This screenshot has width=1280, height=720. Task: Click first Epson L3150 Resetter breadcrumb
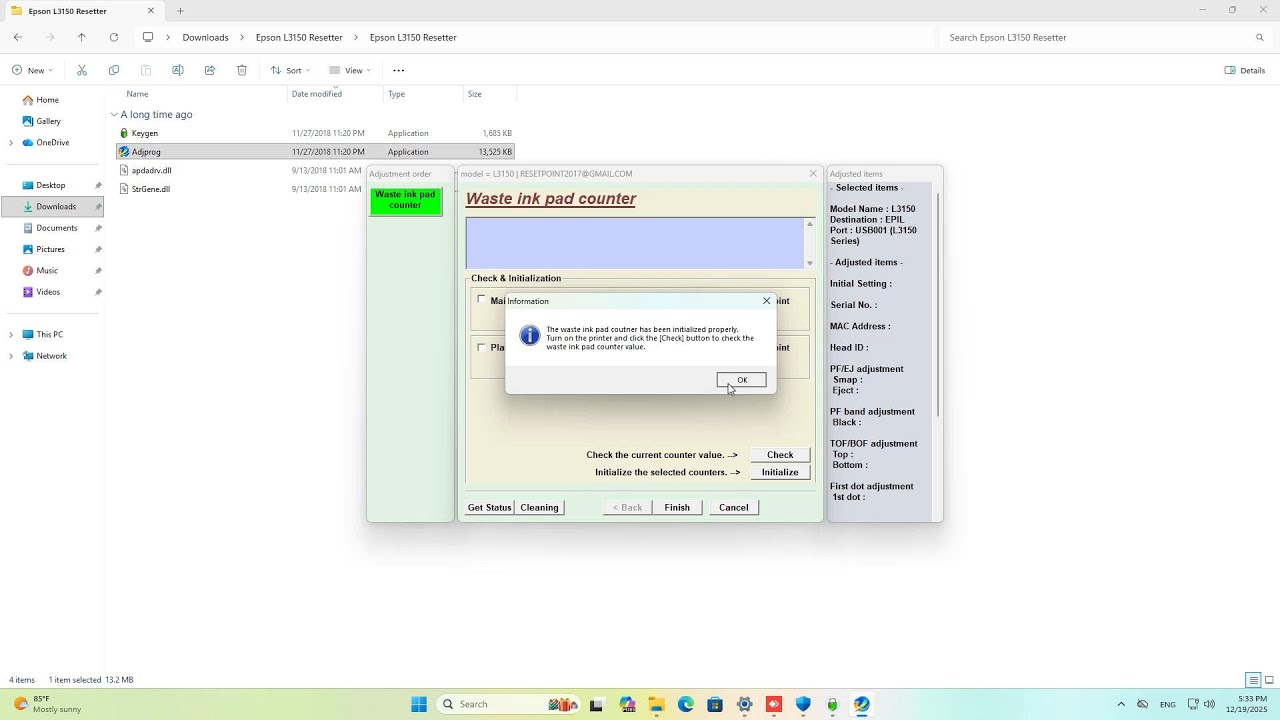299,37
